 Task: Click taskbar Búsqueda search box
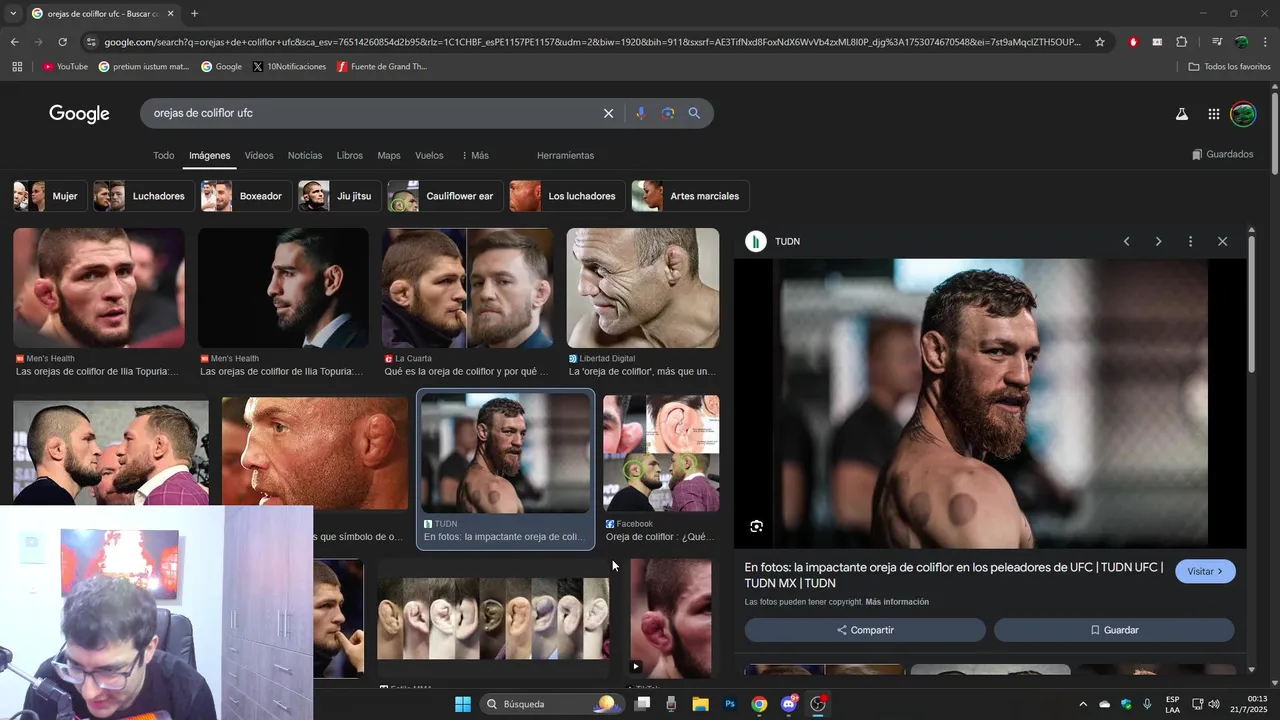(550, 704)
